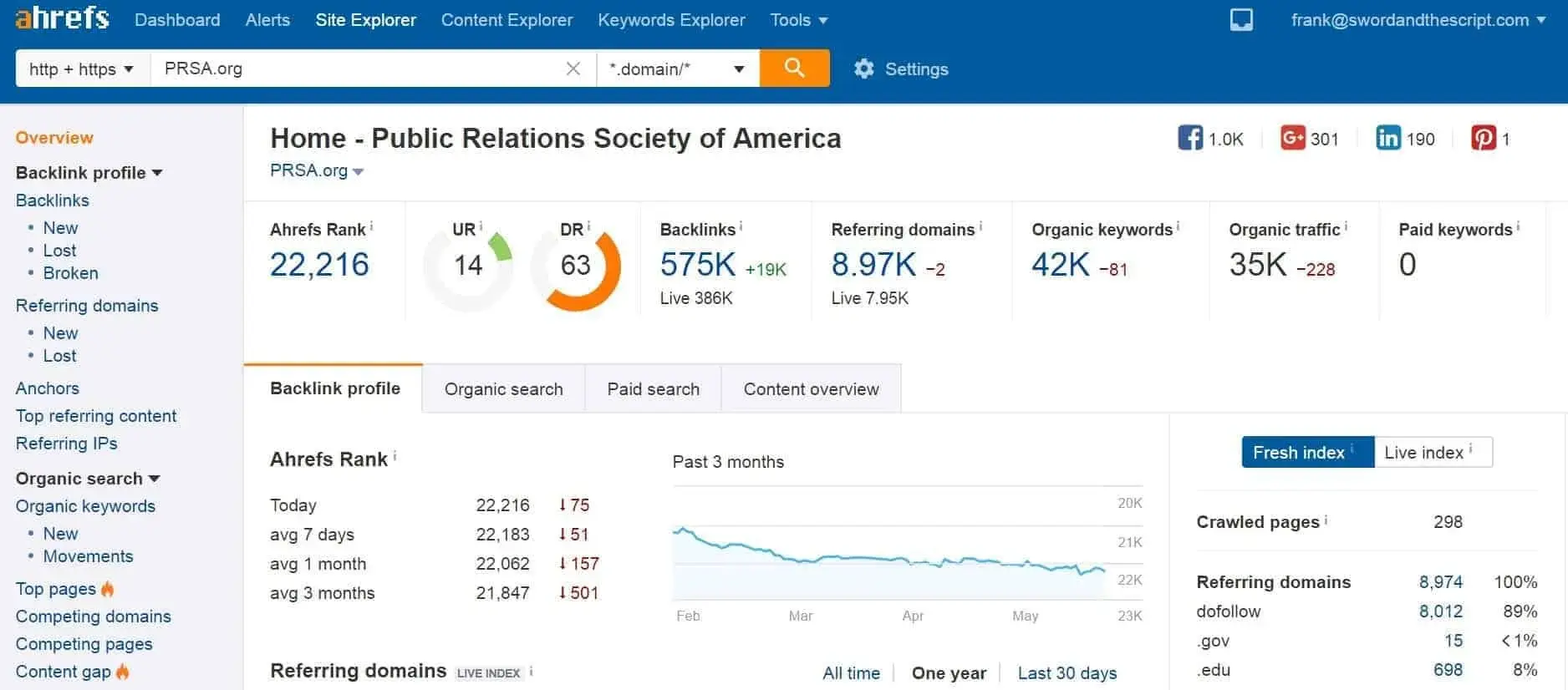This screenshot has width=1568, height=690.
Task: Open the http + https protocol dropdown
Action: point(82,68)
